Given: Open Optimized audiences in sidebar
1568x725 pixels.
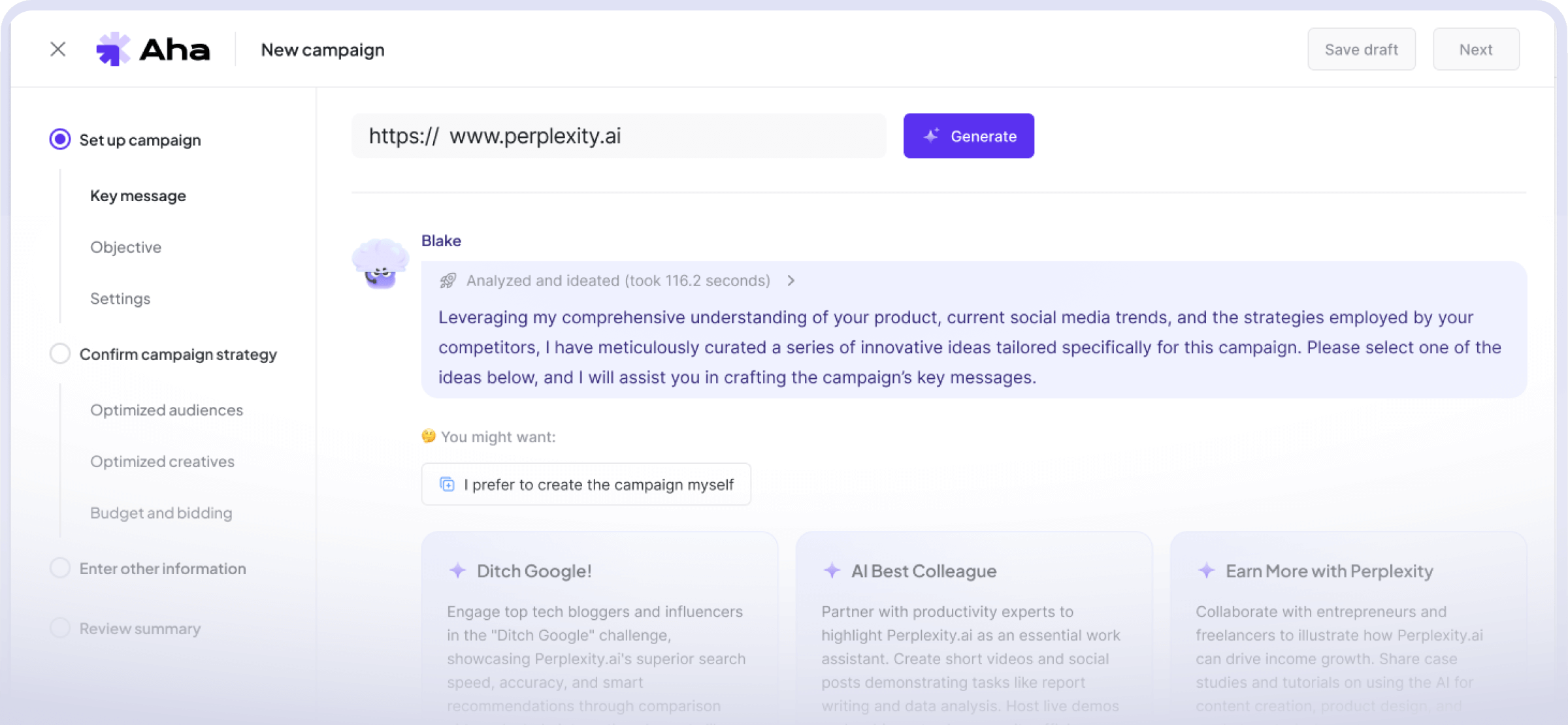Looking at the screenshot, I should [167, 410].
